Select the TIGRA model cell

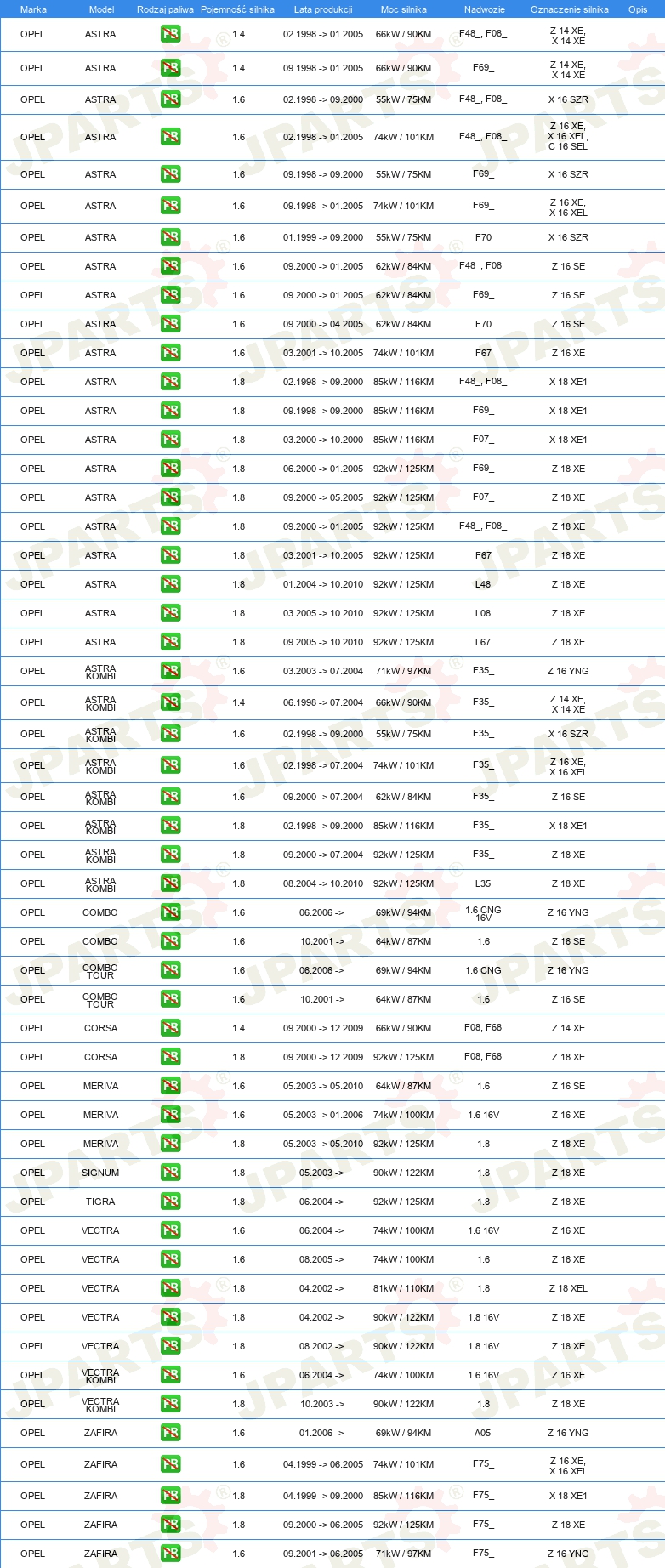(x=100, y=1202)
